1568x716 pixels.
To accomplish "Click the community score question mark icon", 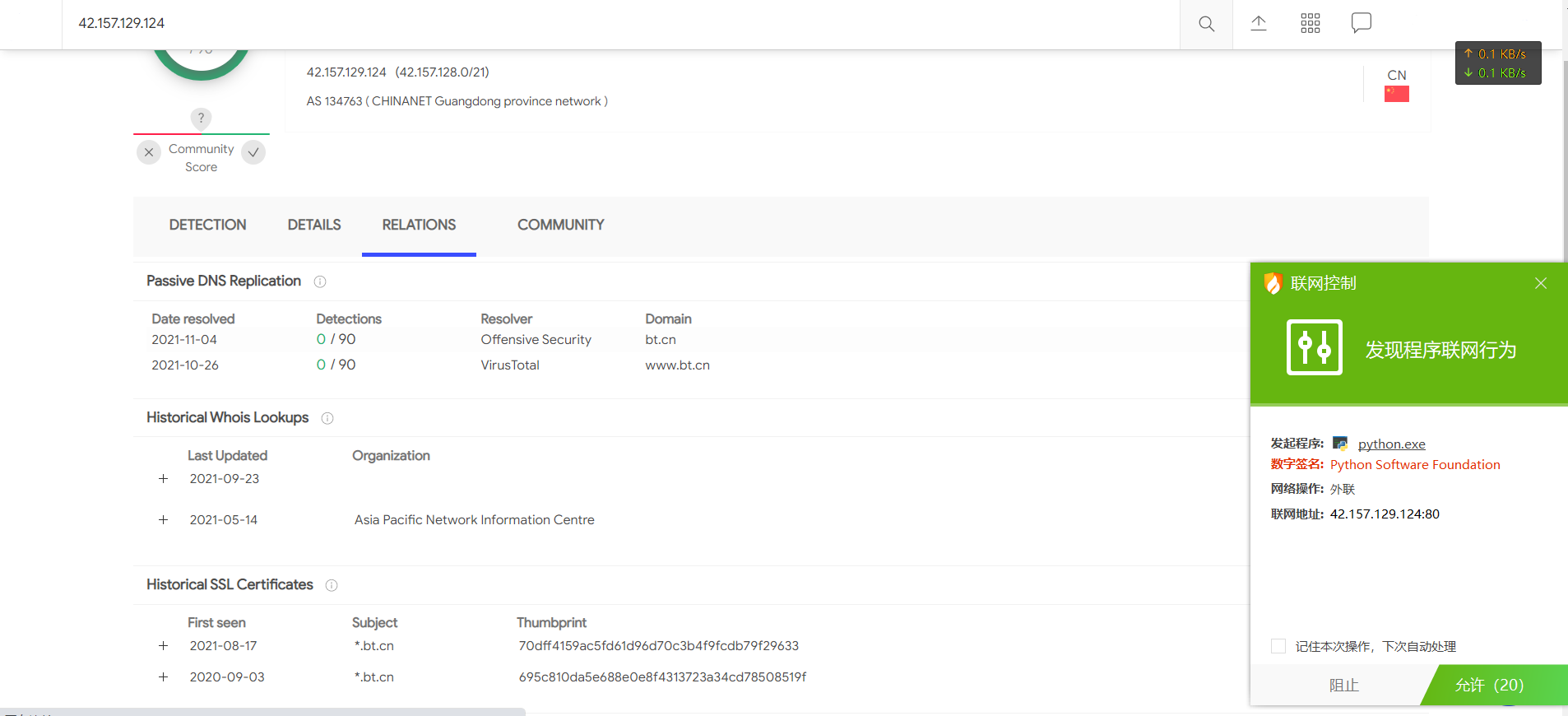I will 201,118.
